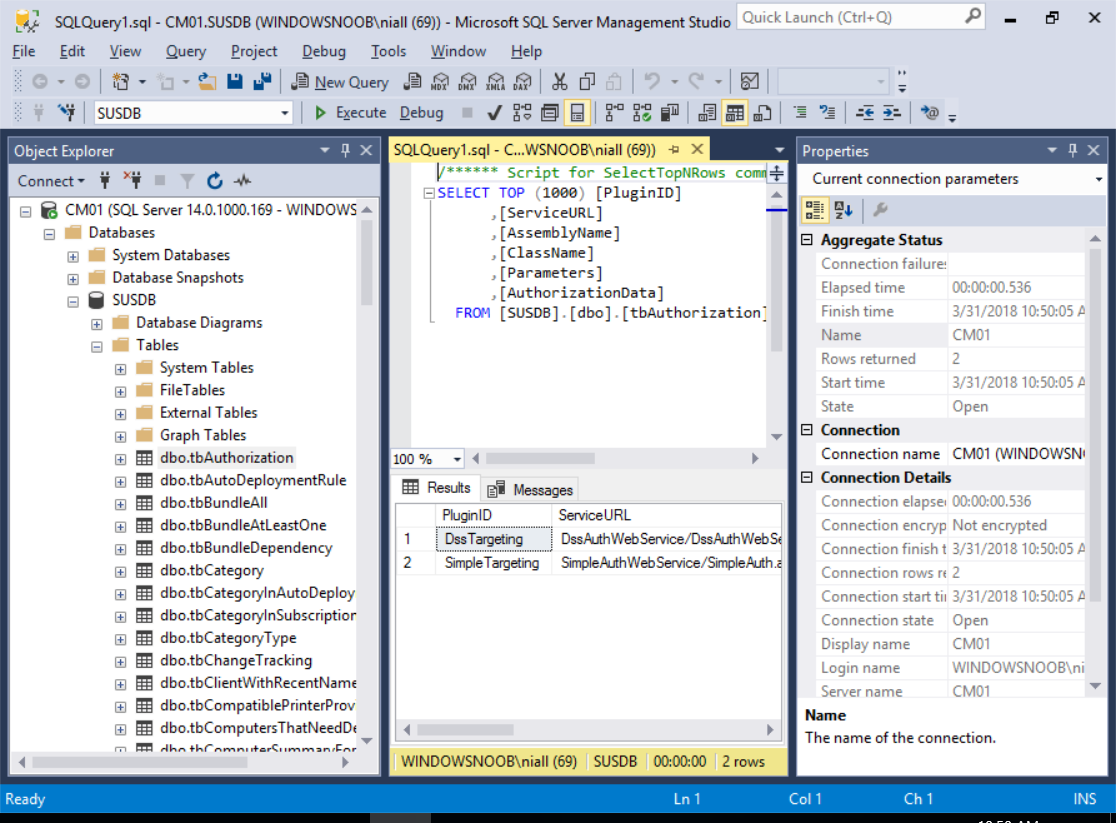Open the Tools menu
Screen dimensions: 1116x823
coord(388,51)
